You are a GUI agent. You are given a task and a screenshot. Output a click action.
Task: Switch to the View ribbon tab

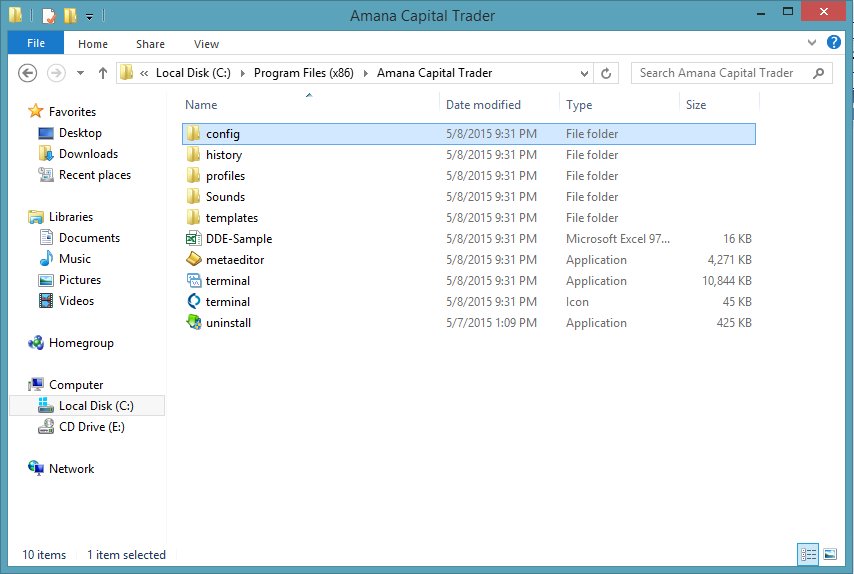(206, 44)
